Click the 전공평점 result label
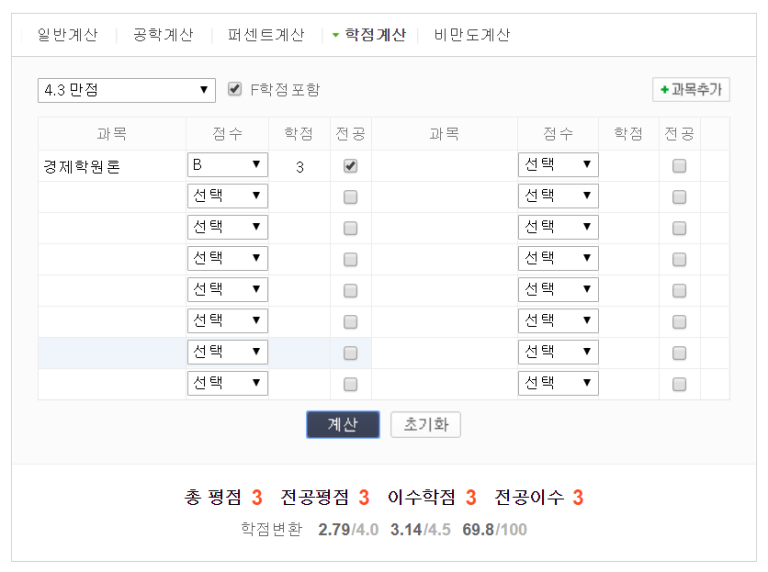The image size is (768, 572). 314,498
